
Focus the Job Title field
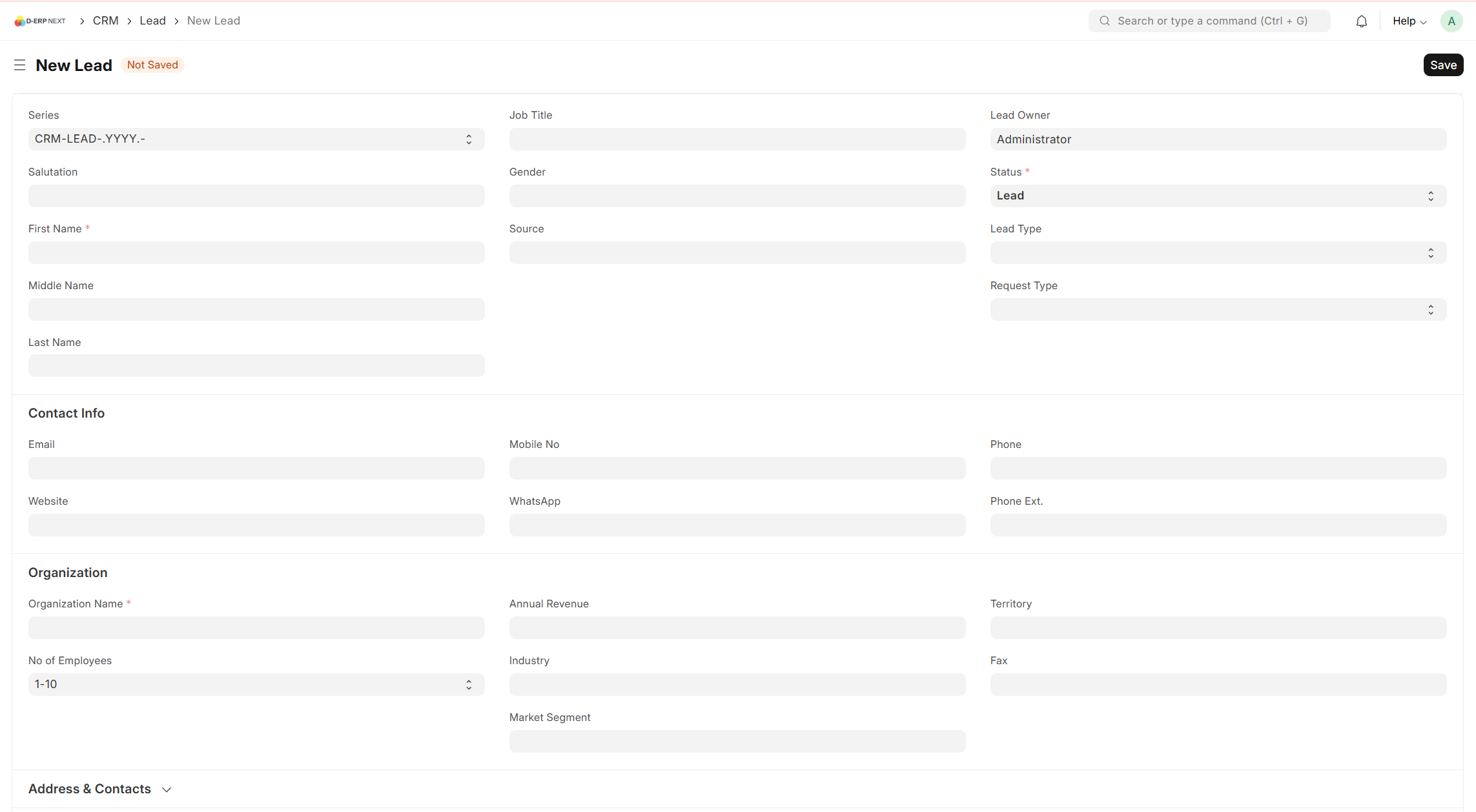(x=737, y=139)
